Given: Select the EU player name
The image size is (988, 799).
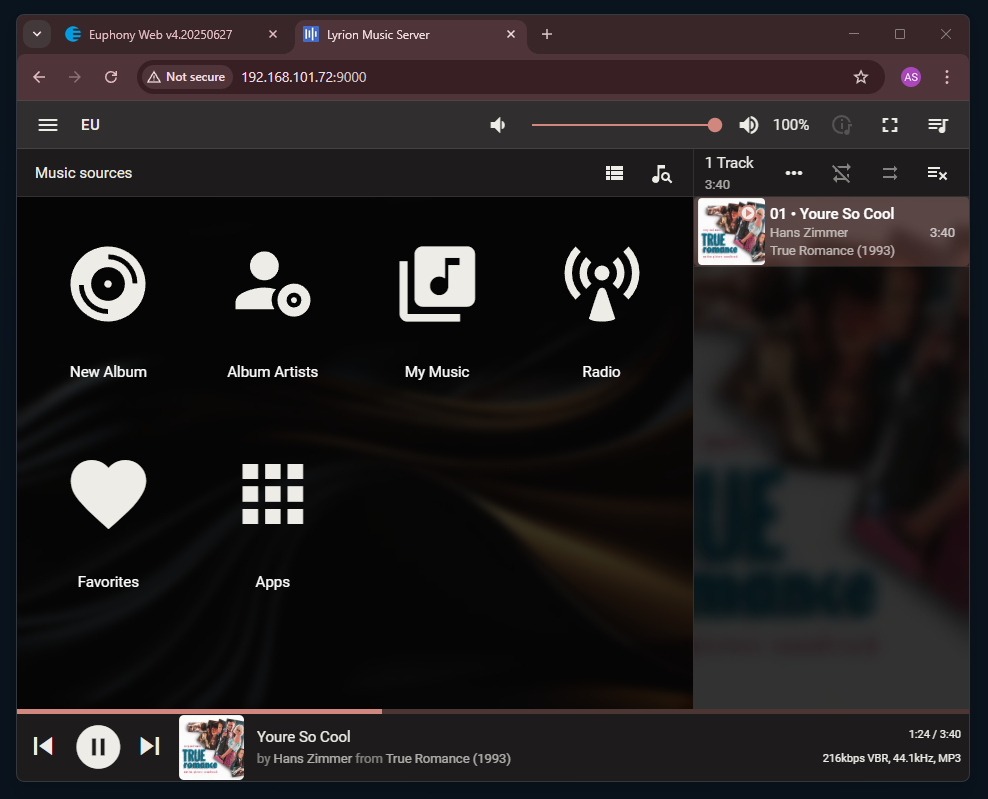Looking at the screenshot, I should pyautogui.click(x=90, y=125).
